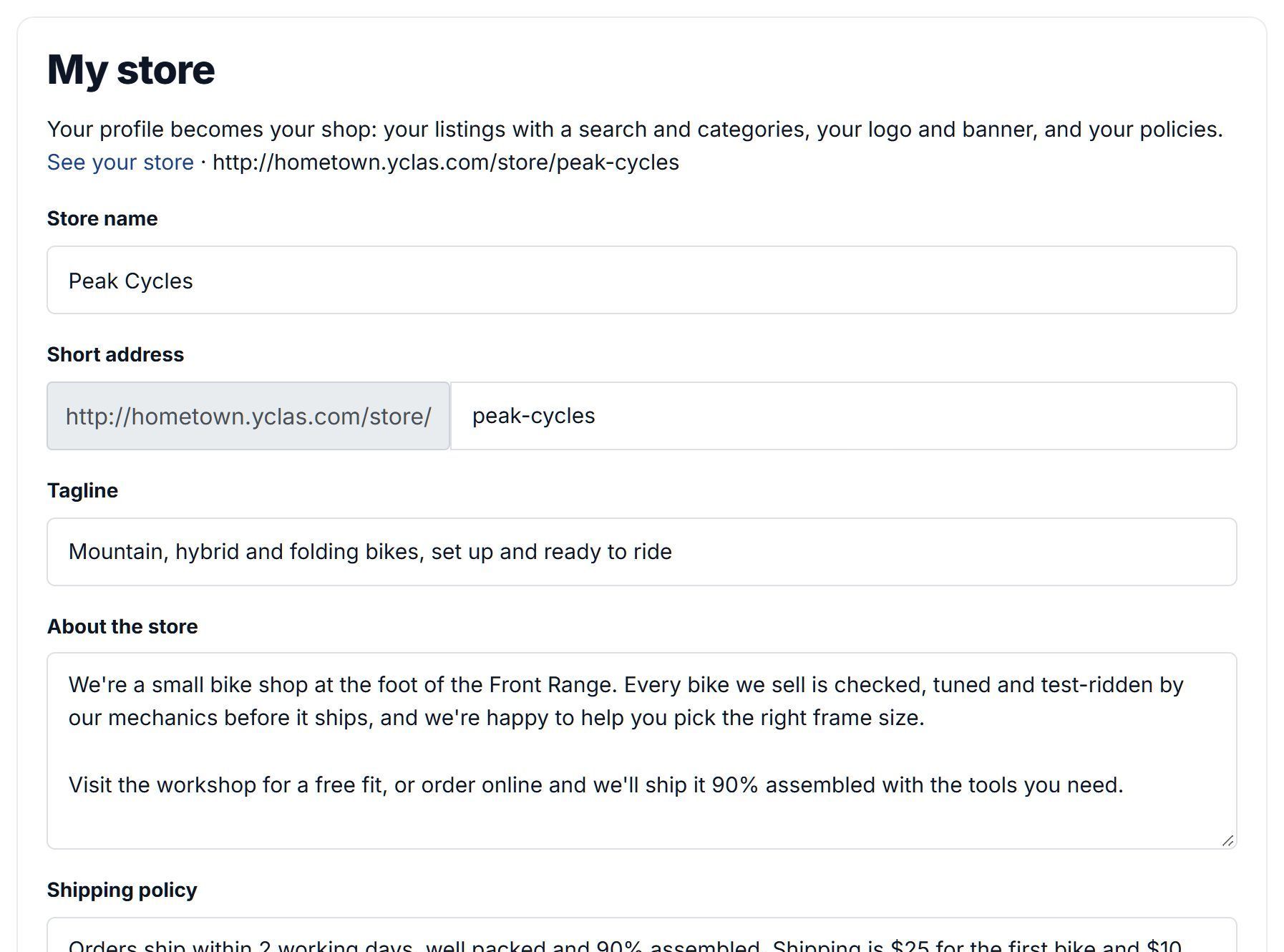Screen dimensions: 1284x952
Task: Click the Shipping policy text box
Action: pos(641,935)
